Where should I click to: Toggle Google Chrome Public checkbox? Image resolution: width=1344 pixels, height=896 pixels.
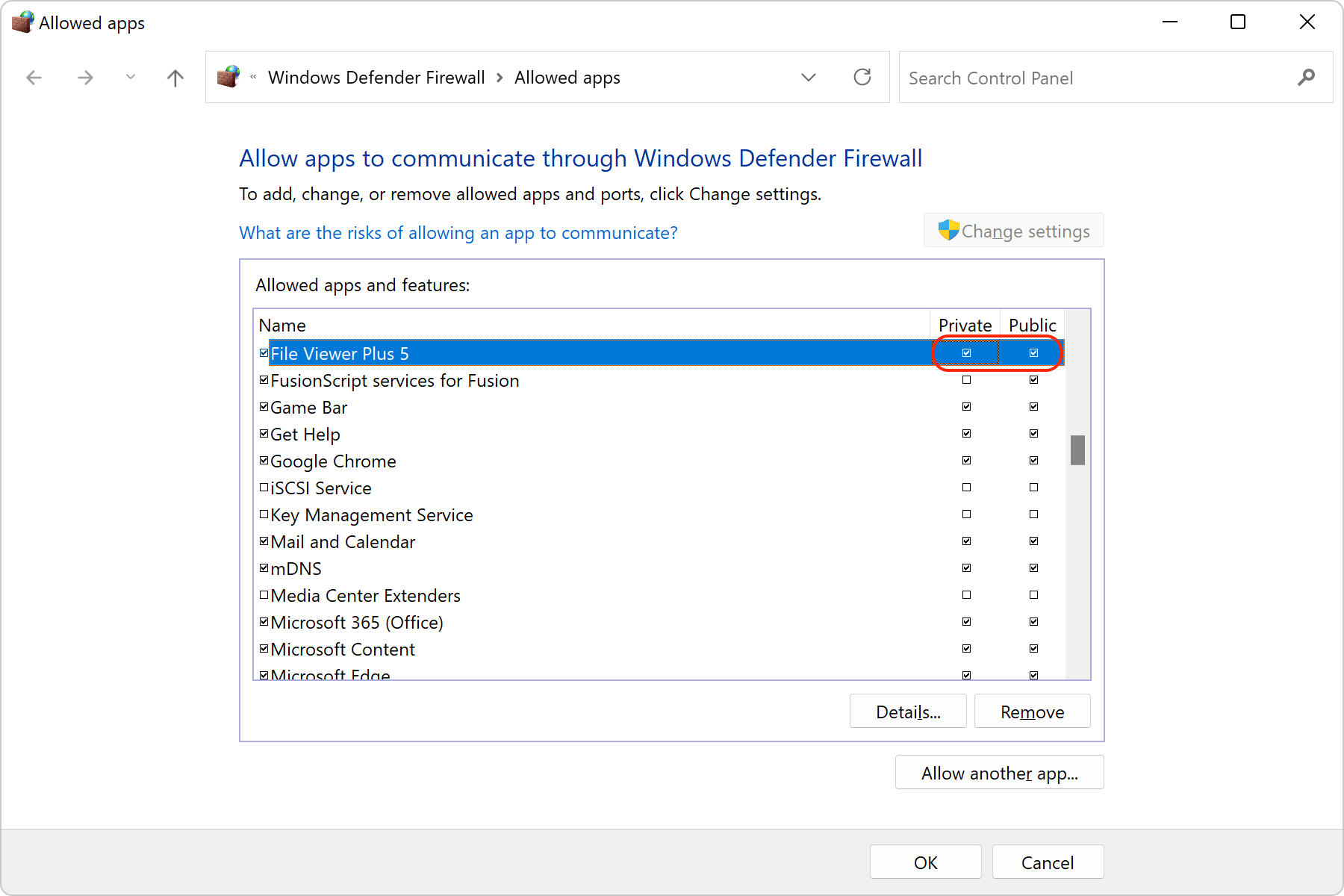(1033, 461)
